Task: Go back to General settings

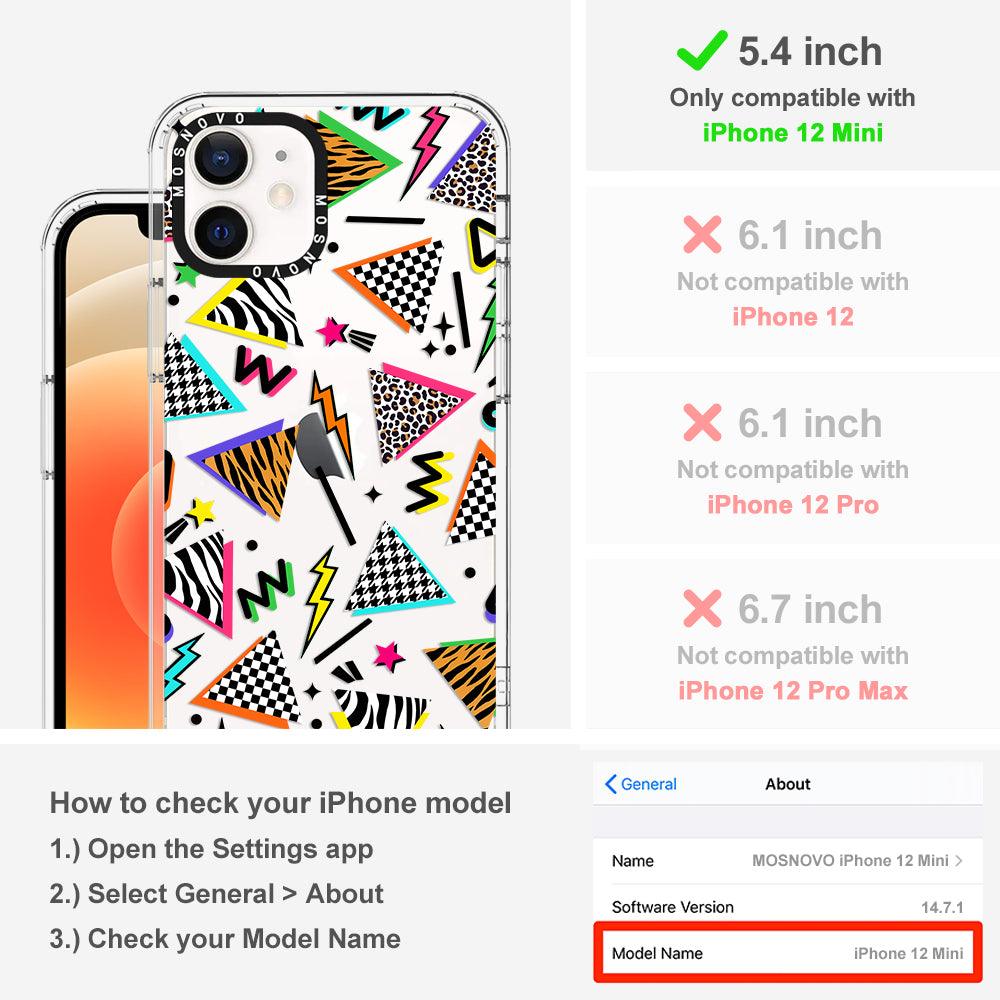Action: point(641,784)
